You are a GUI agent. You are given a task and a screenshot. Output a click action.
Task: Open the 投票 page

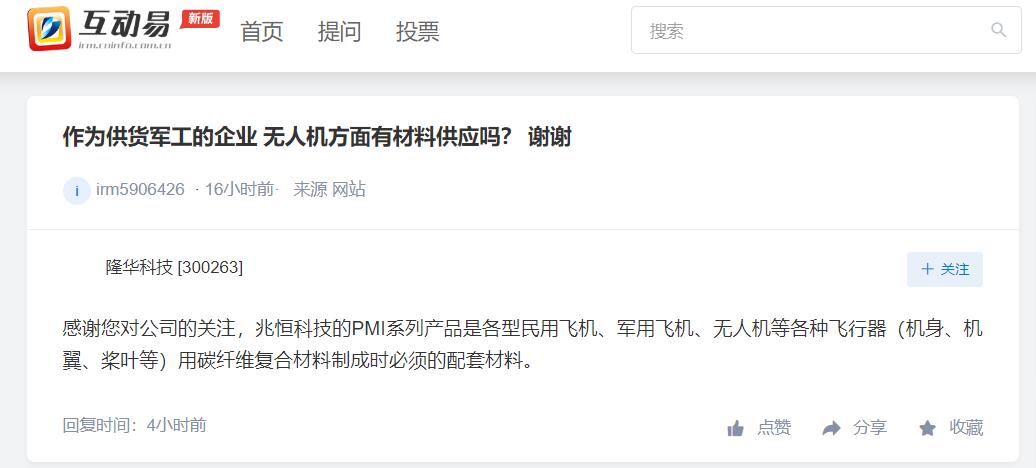point(418,31)
